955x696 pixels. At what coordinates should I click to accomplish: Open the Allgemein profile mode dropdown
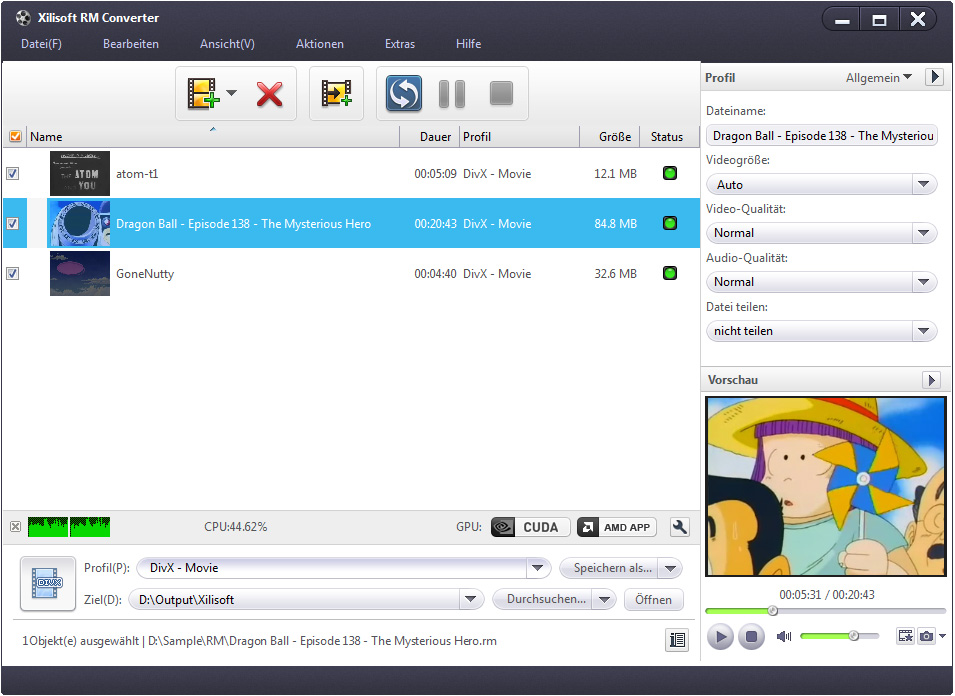pyautogui.click(x=878, y=77)
